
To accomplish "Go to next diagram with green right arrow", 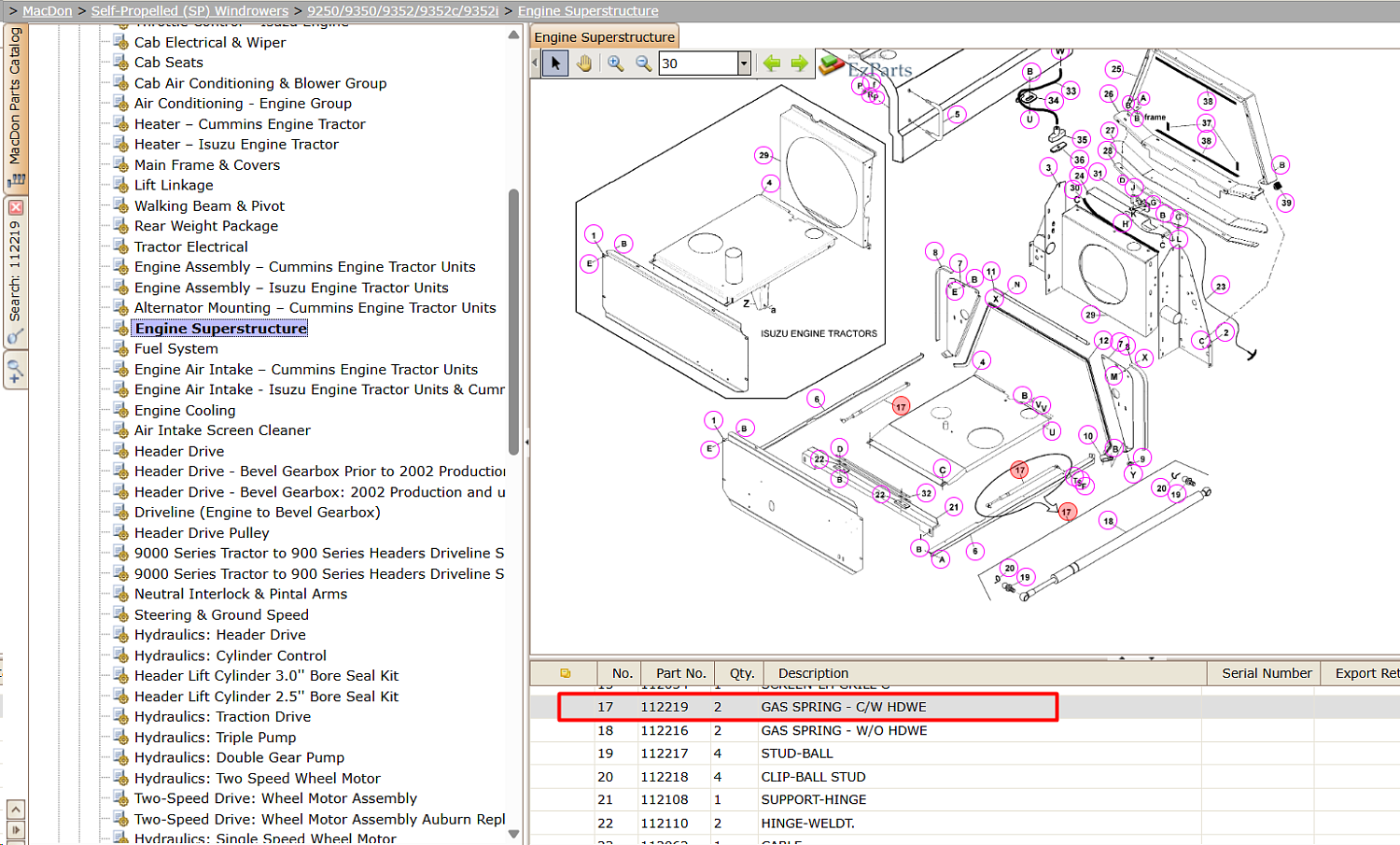I will [800, 63].
